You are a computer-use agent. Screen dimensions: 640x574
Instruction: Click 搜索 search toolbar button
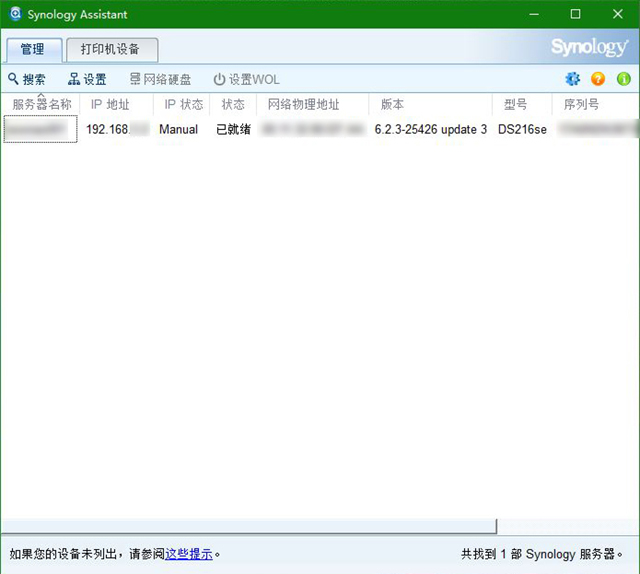pos(27,79)
